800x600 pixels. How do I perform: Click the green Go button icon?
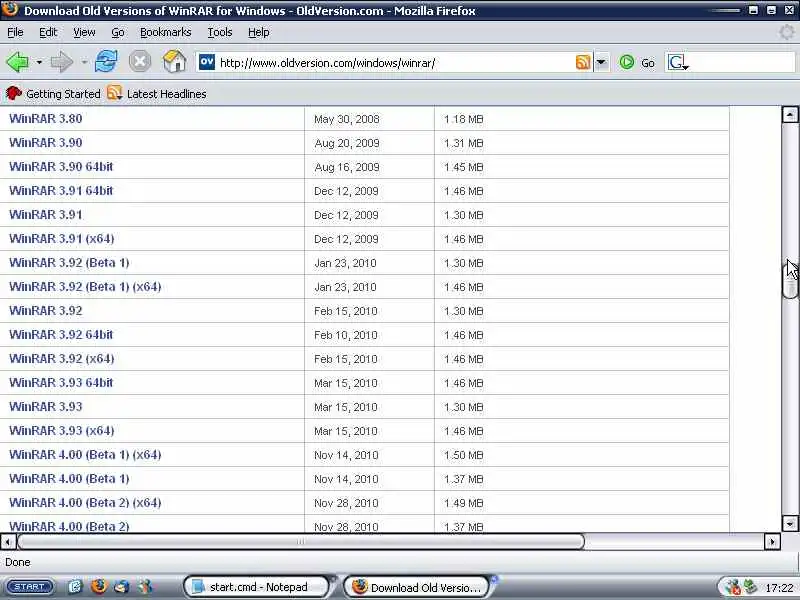[627, 62]
